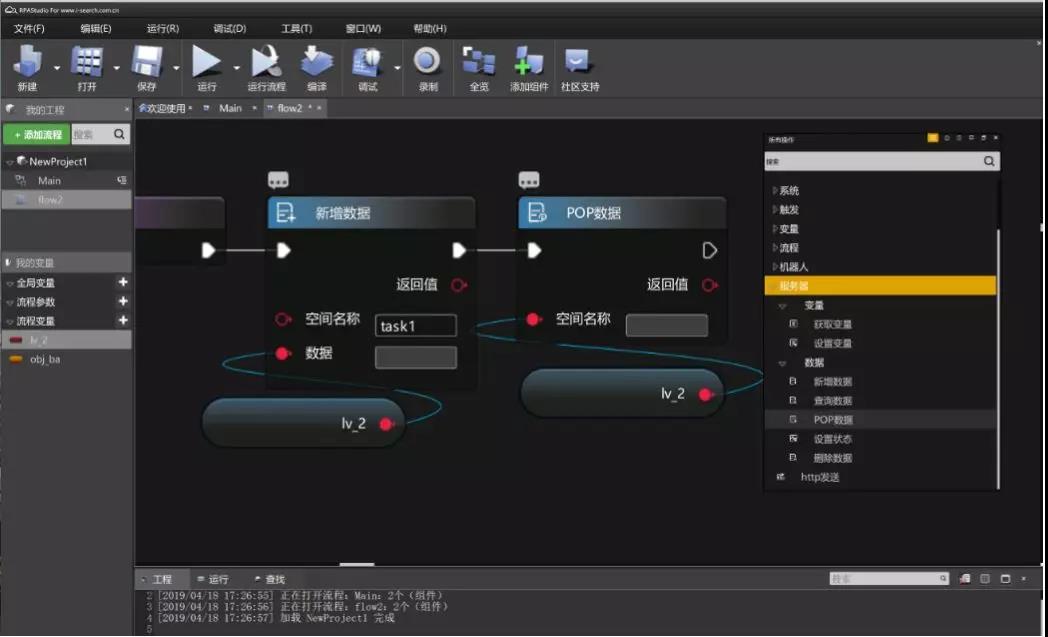Add a new 全局变量 with plus icon
The width and height of the screenshot is (1048, 637).
point(123,283)
